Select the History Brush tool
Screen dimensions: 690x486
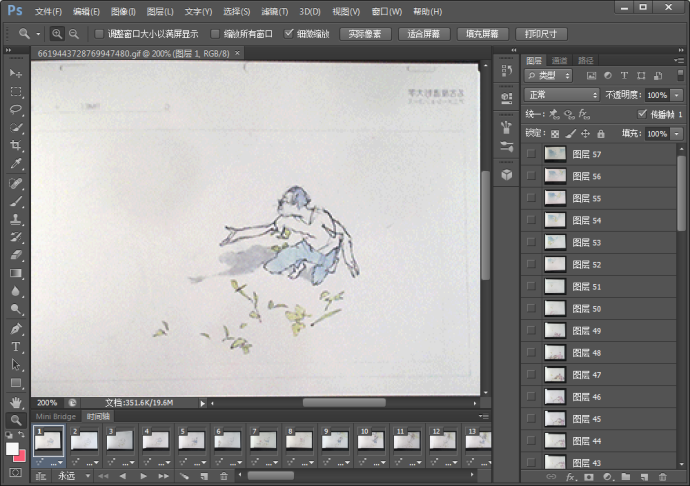[x=16, y=237]
